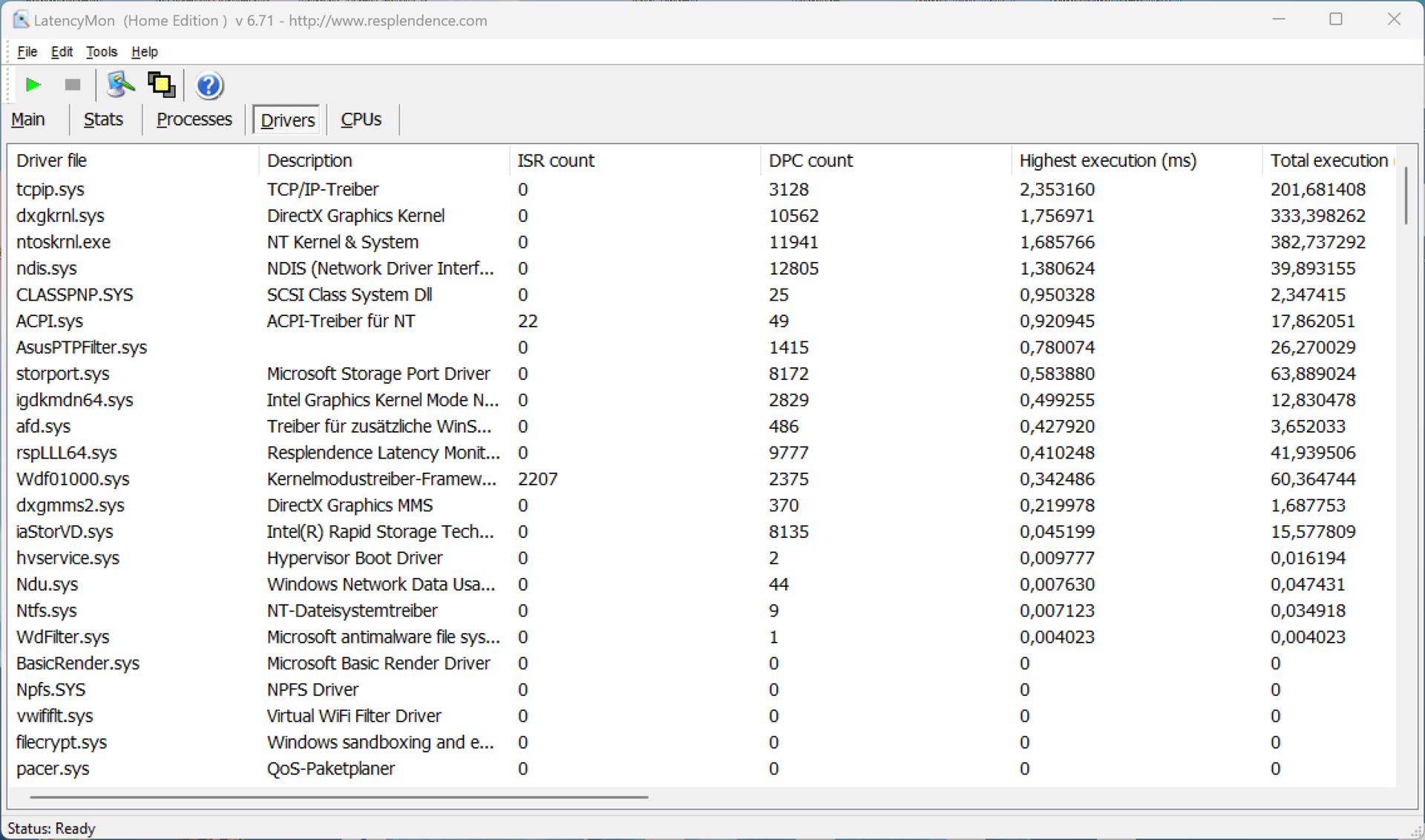Open help via blue question mark icon

[x=209, y=85]
